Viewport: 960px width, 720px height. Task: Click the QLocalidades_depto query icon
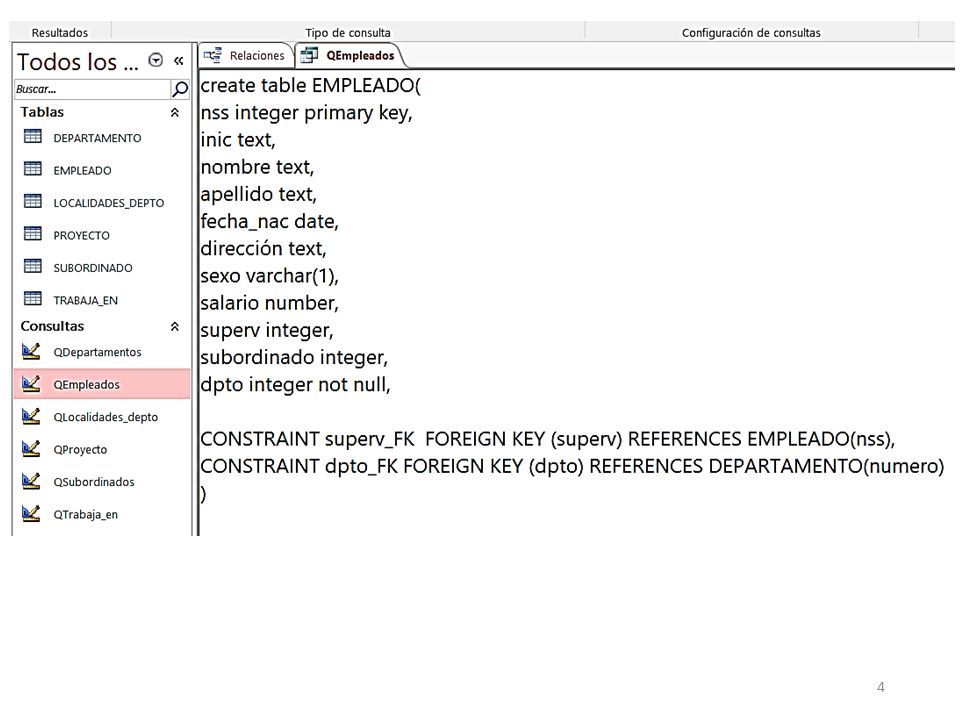coord(31,416)
